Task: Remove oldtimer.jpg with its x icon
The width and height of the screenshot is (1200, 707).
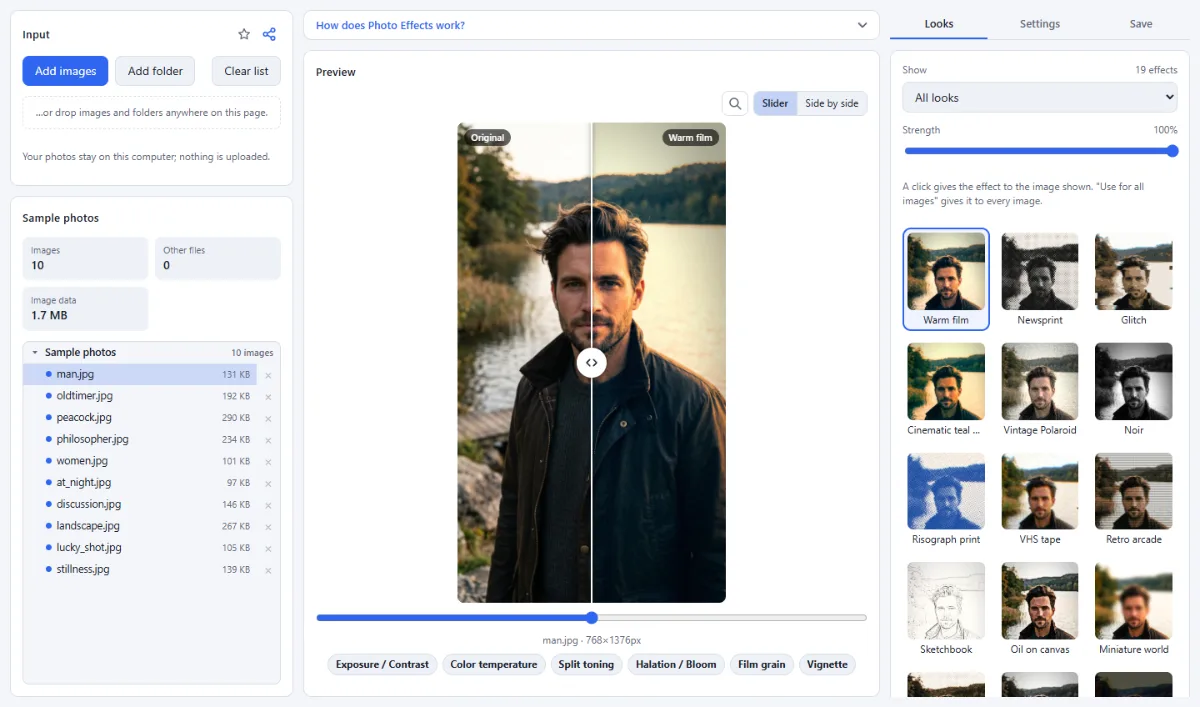Action: tap(268, 397)
